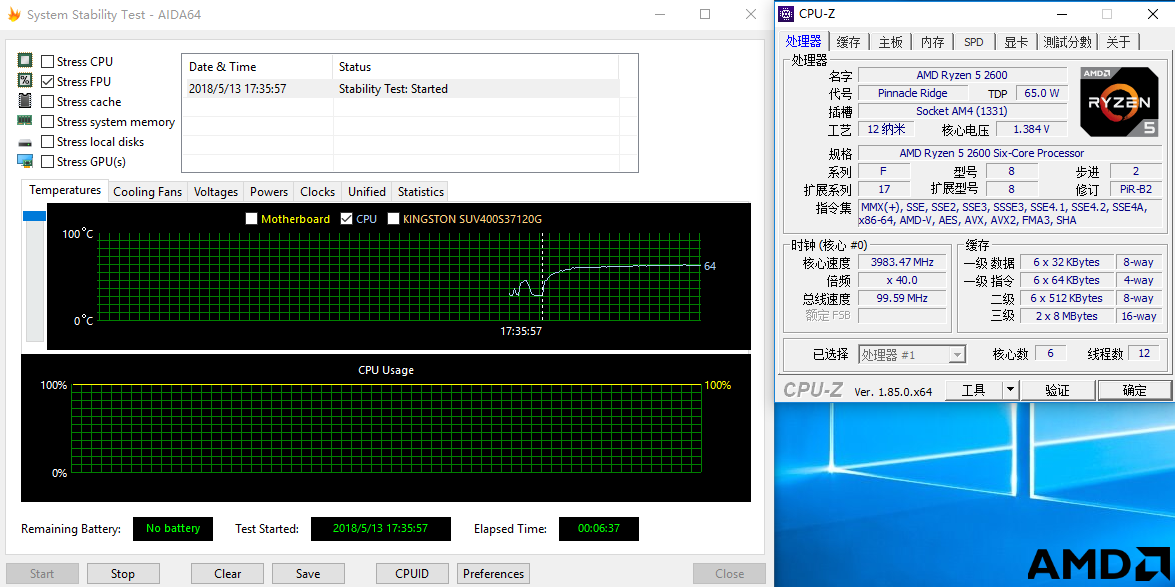Uncheck the Stress FPU checkbox

click(x=47, y=82)
